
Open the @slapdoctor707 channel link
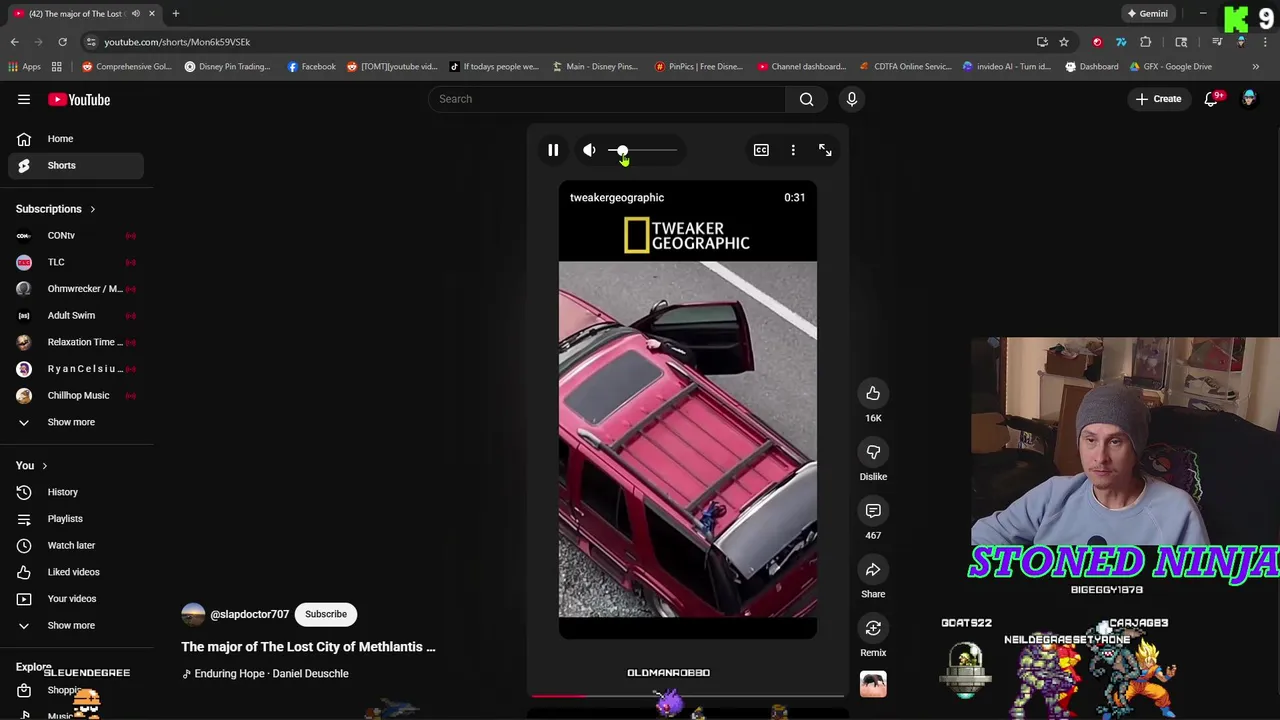pos(249,614)
